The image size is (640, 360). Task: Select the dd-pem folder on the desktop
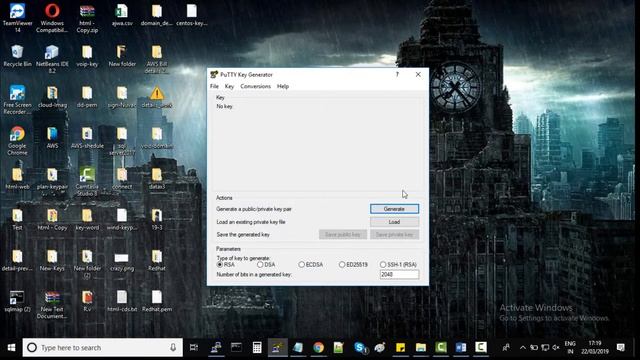tap(87, 97)
